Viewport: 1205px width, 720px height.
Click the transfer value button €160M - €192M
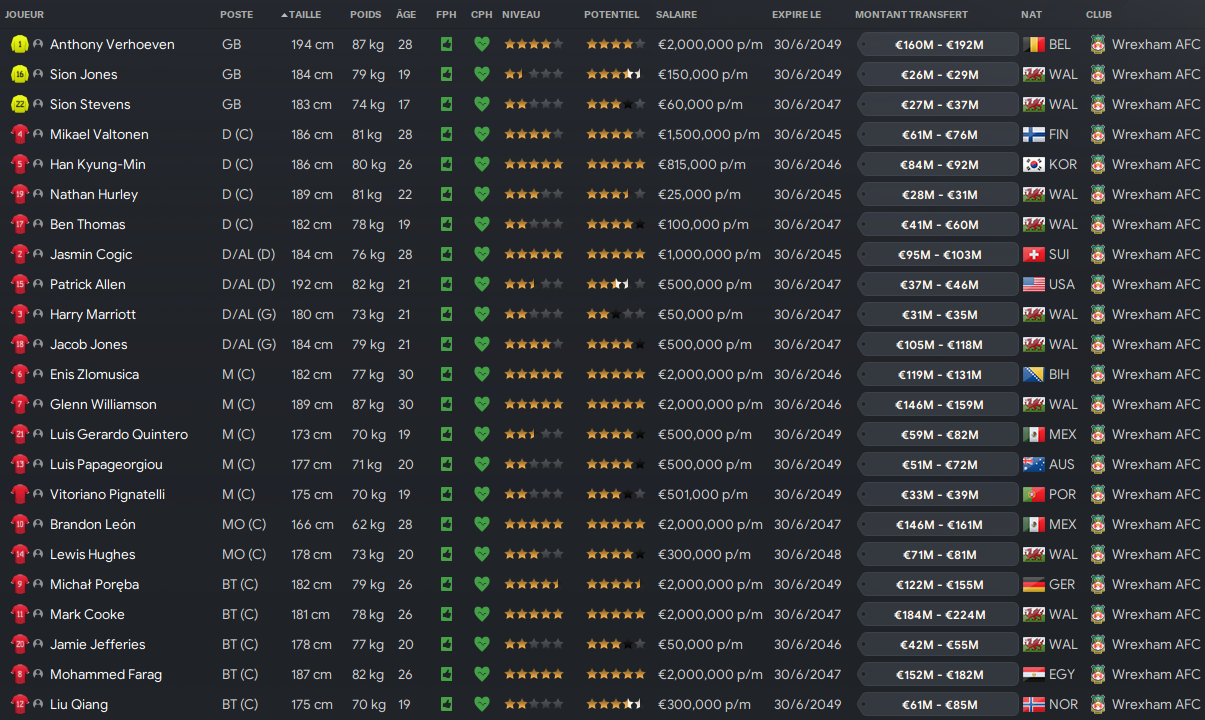pos(938,45)
